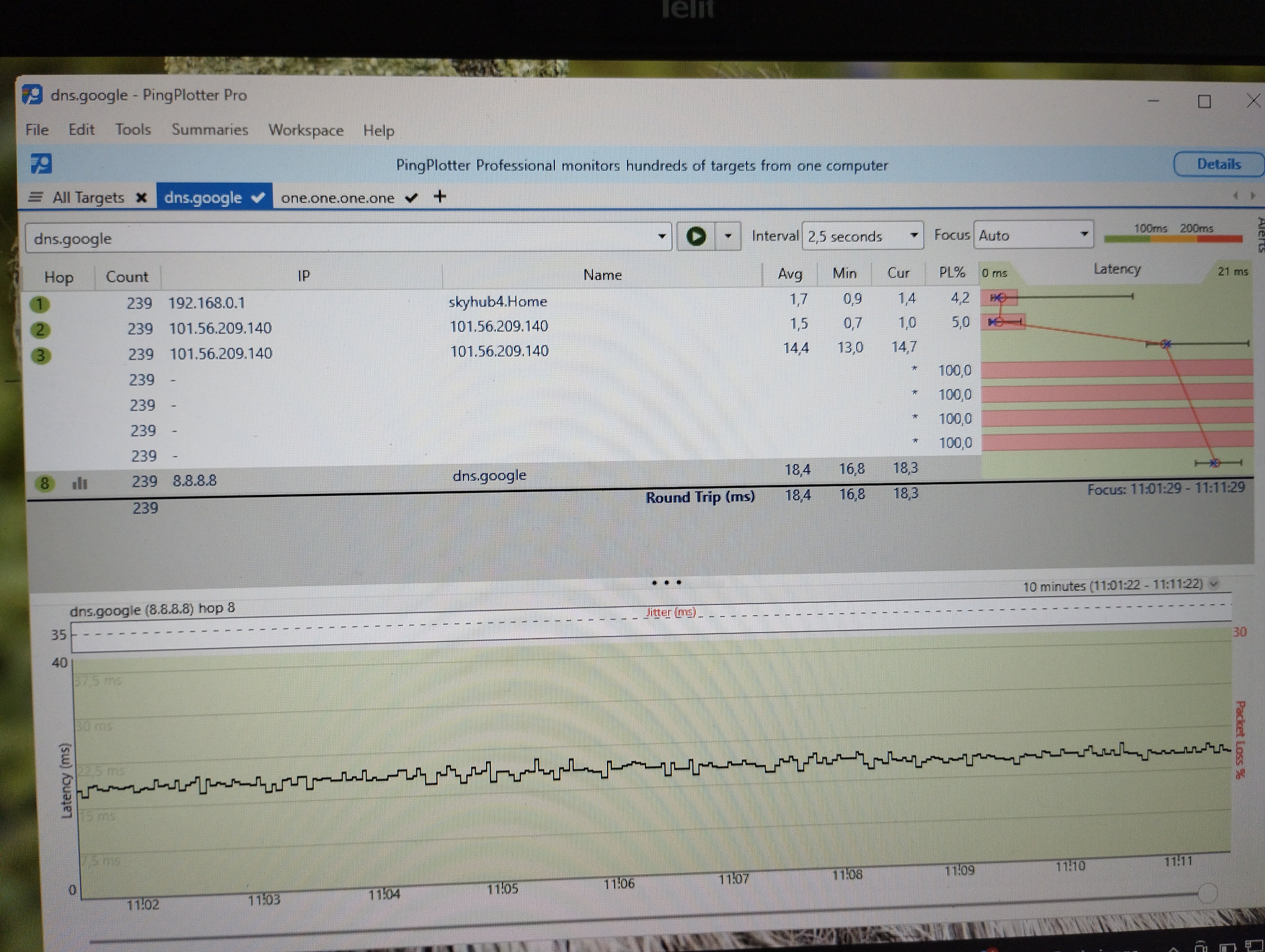1265x952 pixels.
Task: Click the hop 3 green circle icon
Action: [40, 355]
